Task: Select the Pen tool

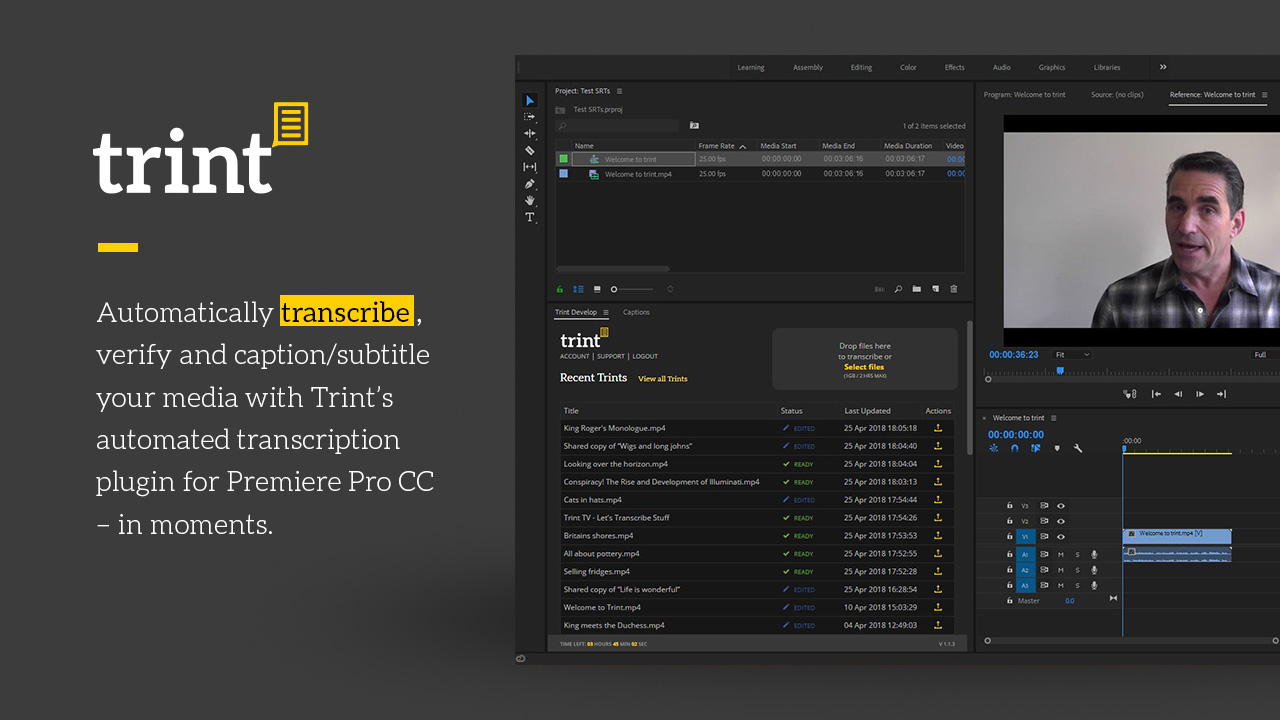Action: (530, 184)
